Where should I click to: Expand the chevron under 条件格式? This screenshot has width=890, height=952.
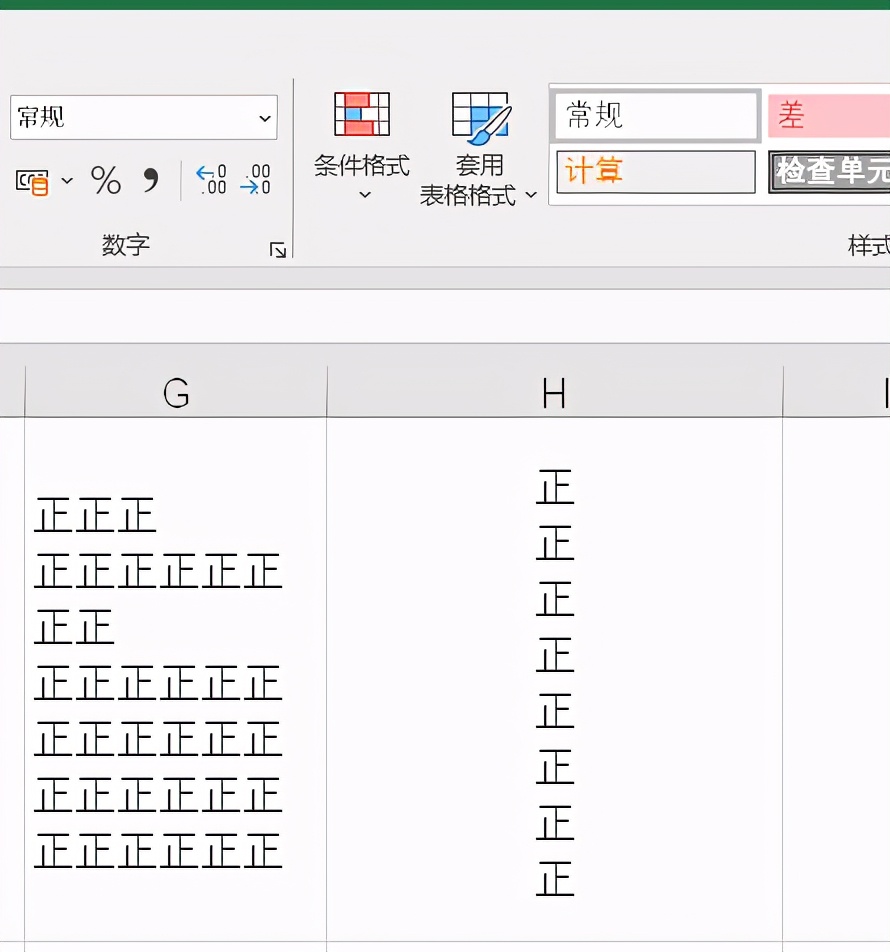pos(364,194)
